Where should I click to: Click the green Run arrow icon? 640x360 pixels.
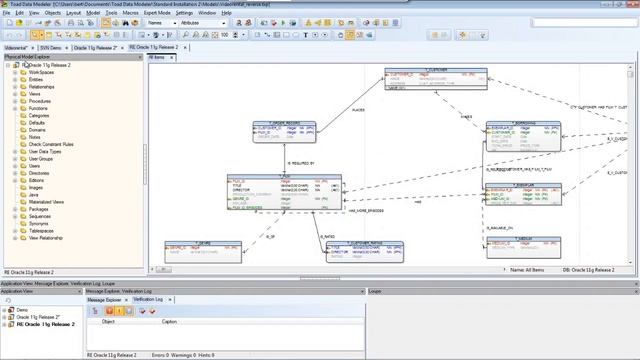(x=283, y=23)
